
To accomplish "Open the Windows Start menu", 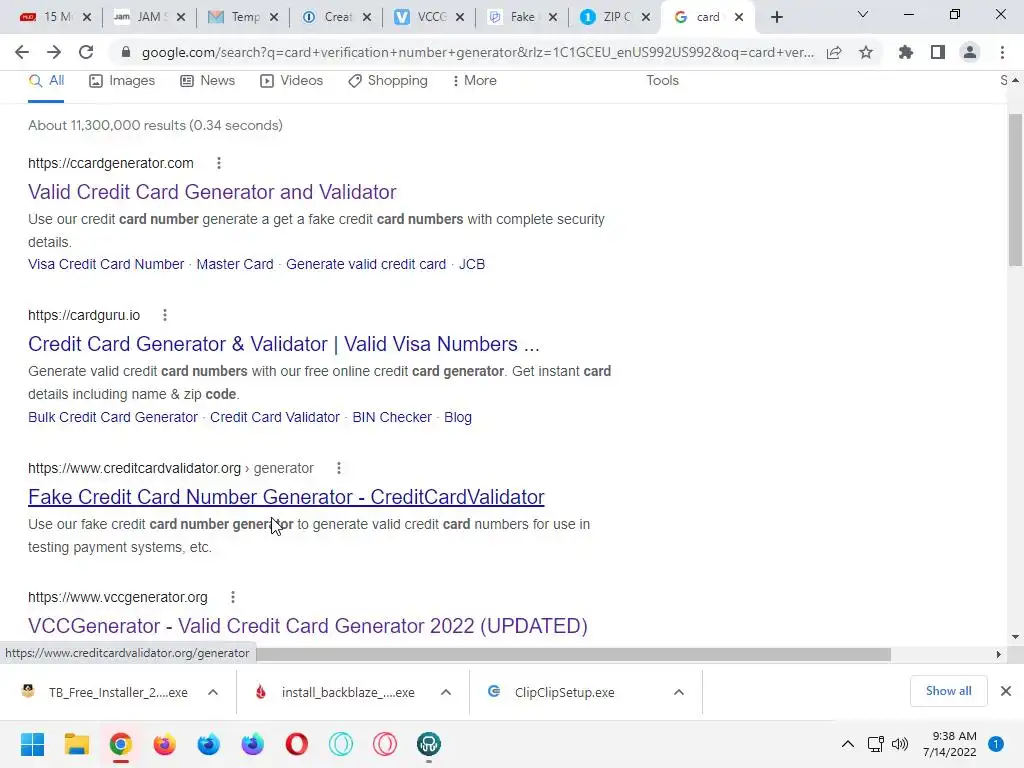I will 32,744.
